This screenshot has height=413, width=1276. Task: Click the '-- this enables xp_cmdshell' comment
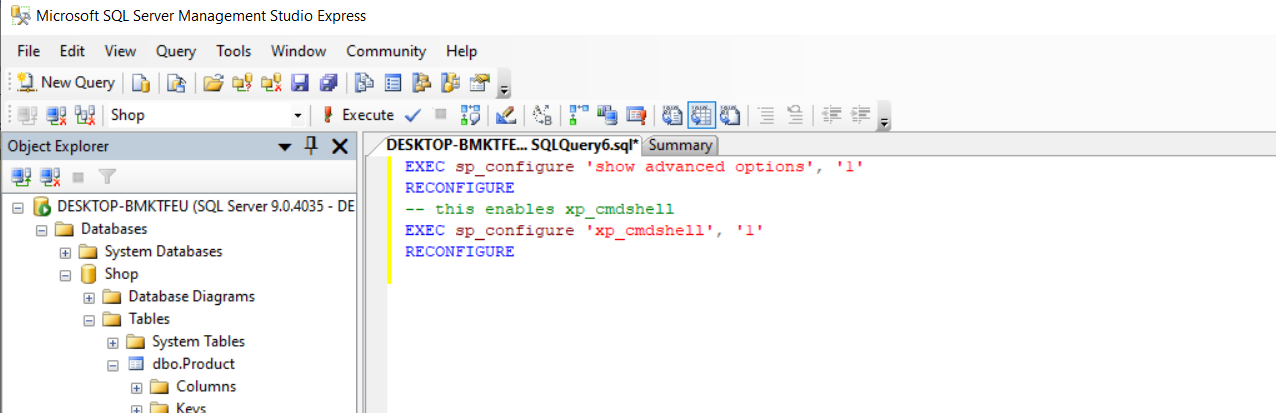tap(540, 209)
